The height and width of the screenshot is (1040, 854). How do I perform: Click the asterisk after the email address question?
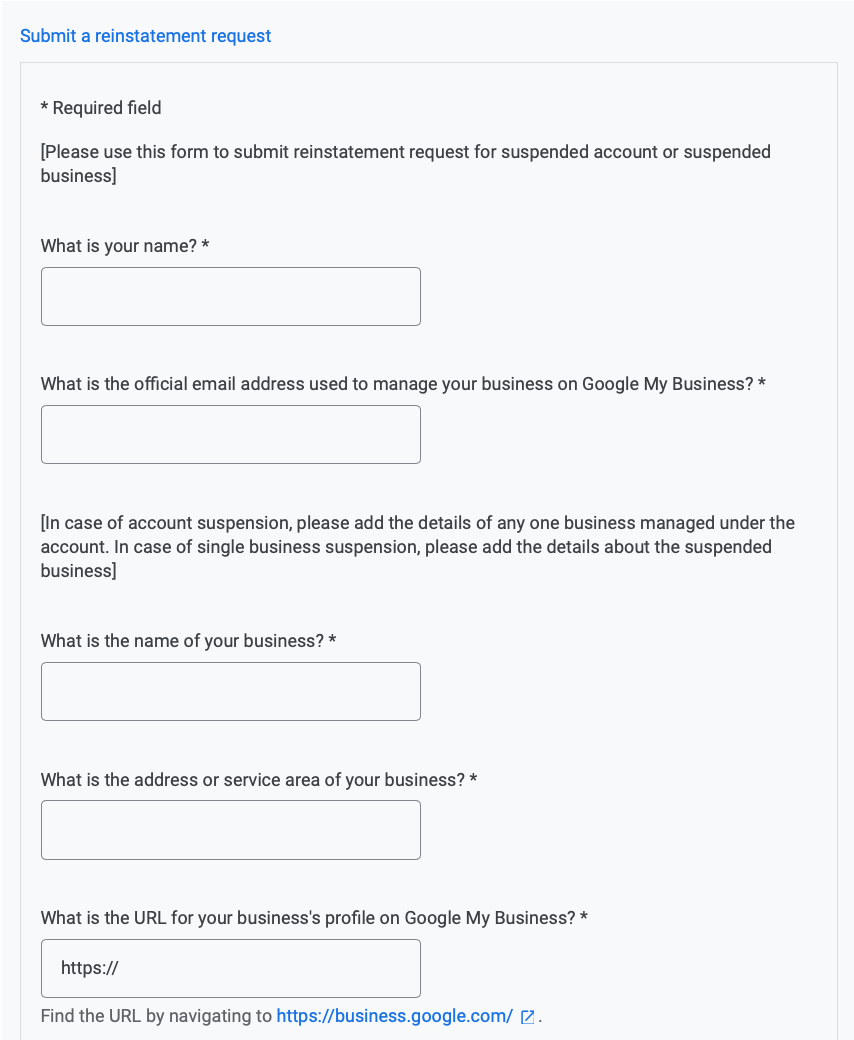[x=762, y=384]
